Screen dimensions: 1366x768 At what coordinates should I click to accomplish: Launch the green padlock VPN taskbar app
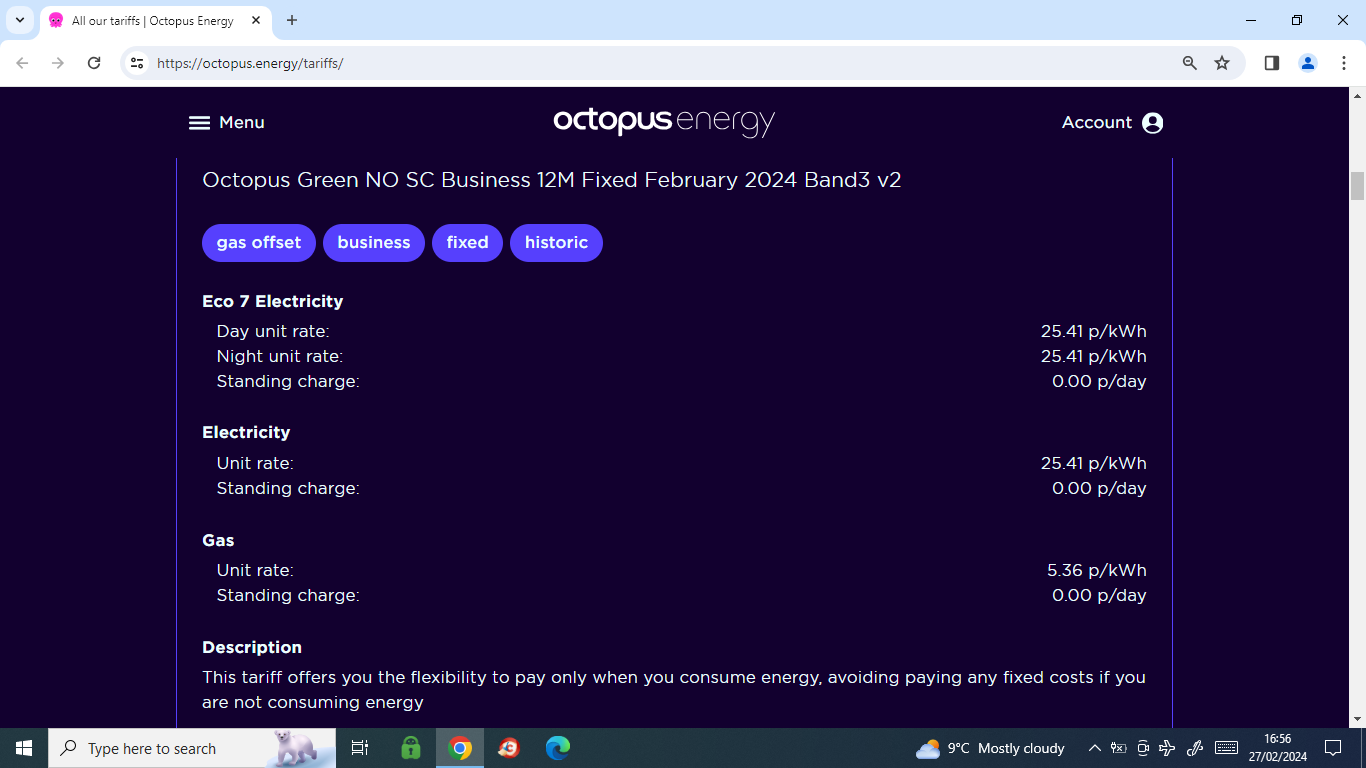pos(411,748)
